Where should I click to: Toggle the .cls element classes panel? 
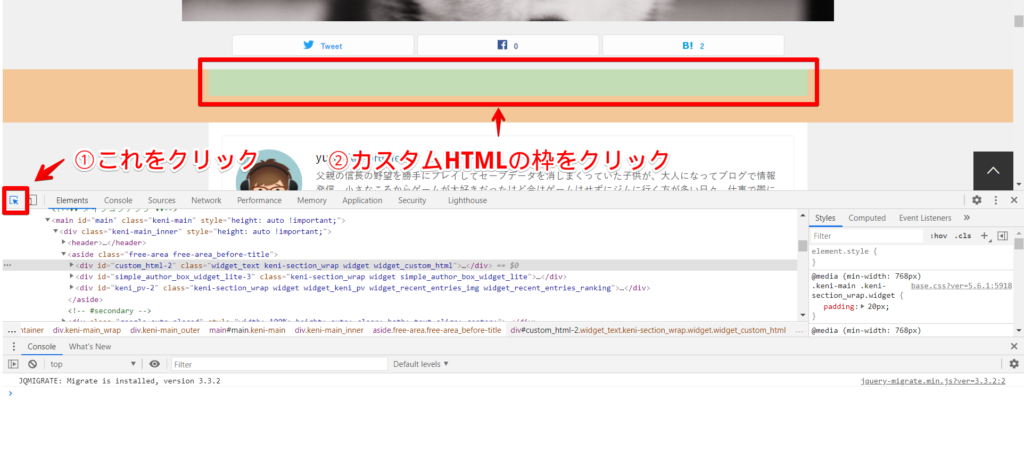pos(963,236)
